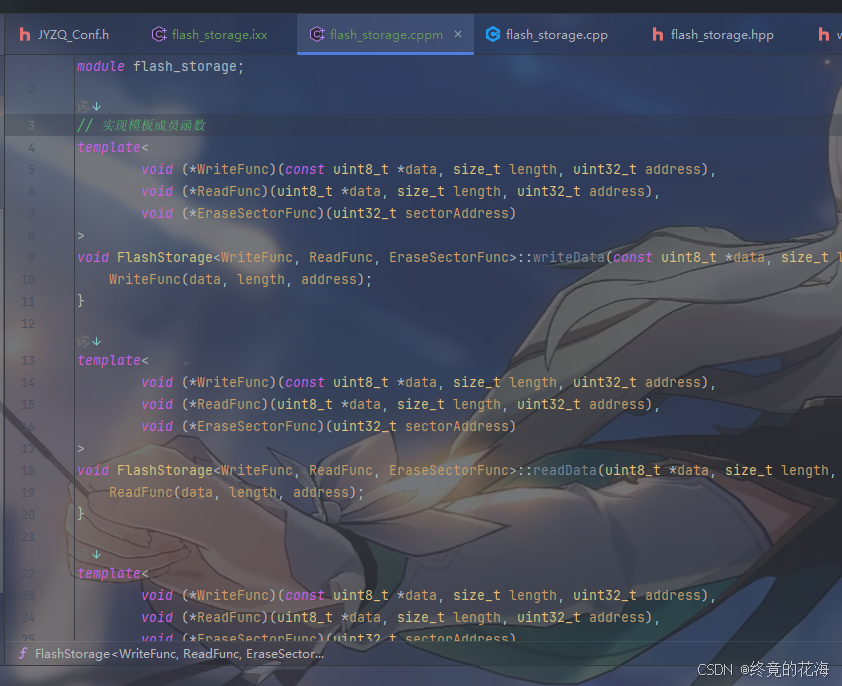This screenshot has width=842, height=686.
Task: Click the 'writeData' method name
Action: pyautogui.click(x=569, y=257)
